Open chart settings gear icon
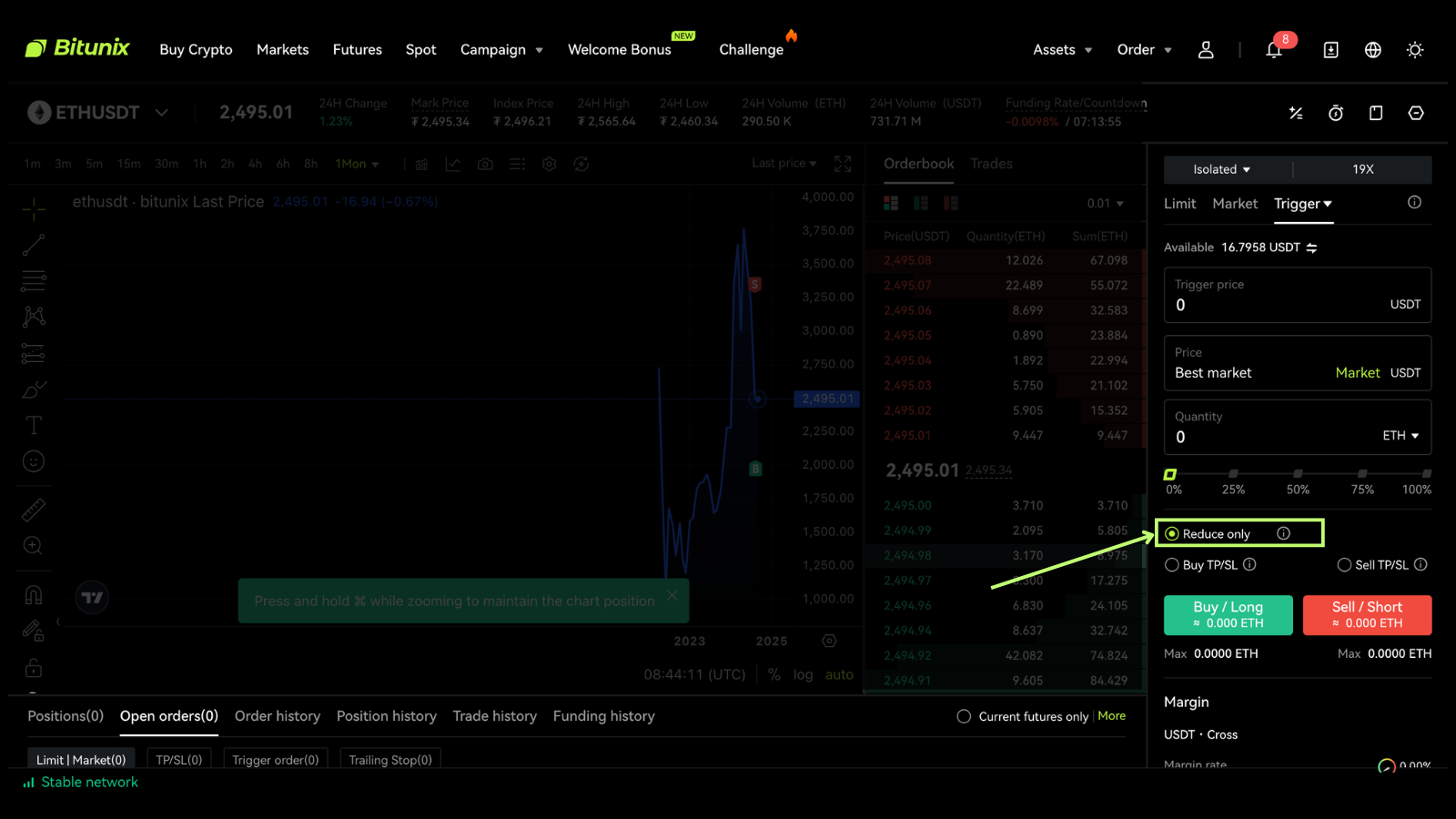Screen dimensions: 1456x819 click(x=549, y=164)
